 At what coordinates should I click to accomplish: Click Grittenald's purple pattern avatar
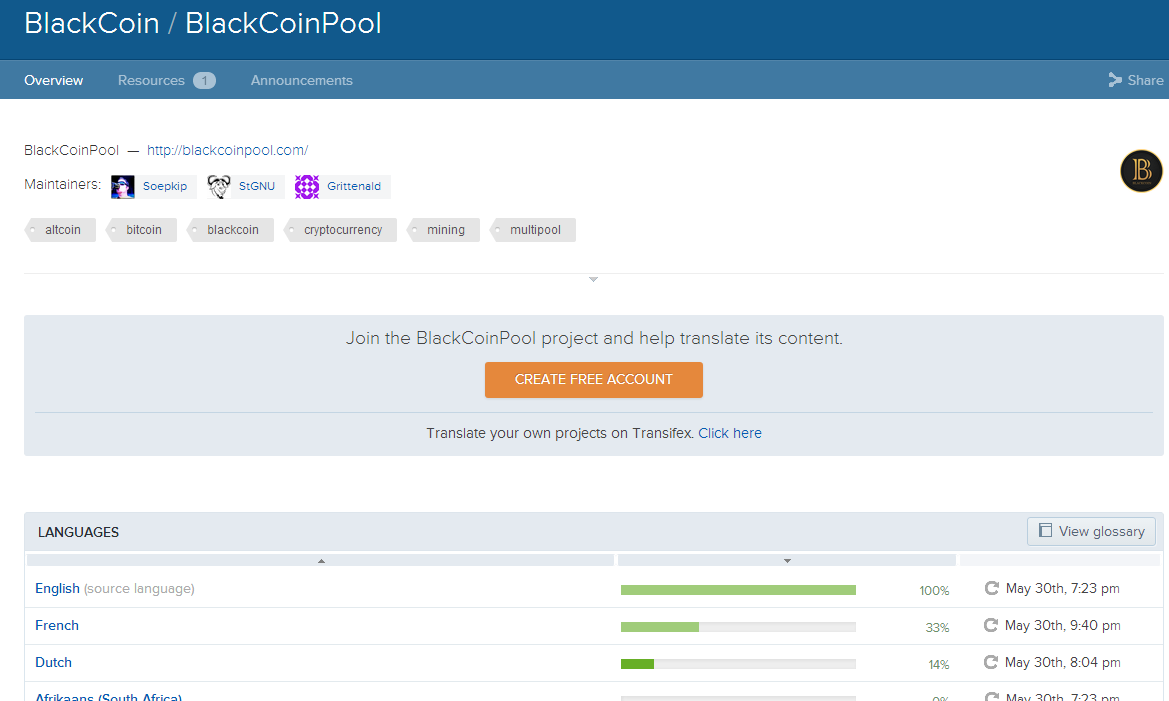(x=306, y=186)
